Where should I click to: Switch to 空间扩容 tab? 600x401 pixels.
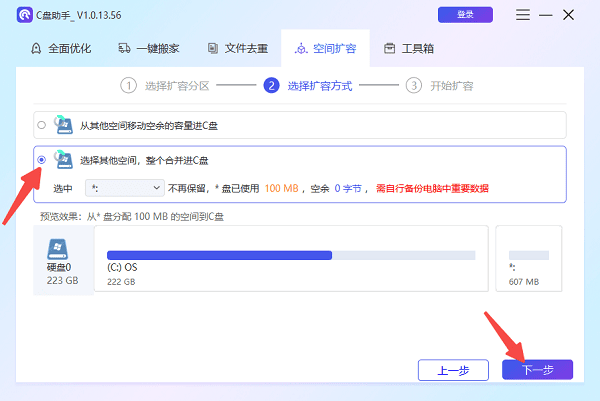(x=326, y=49)
